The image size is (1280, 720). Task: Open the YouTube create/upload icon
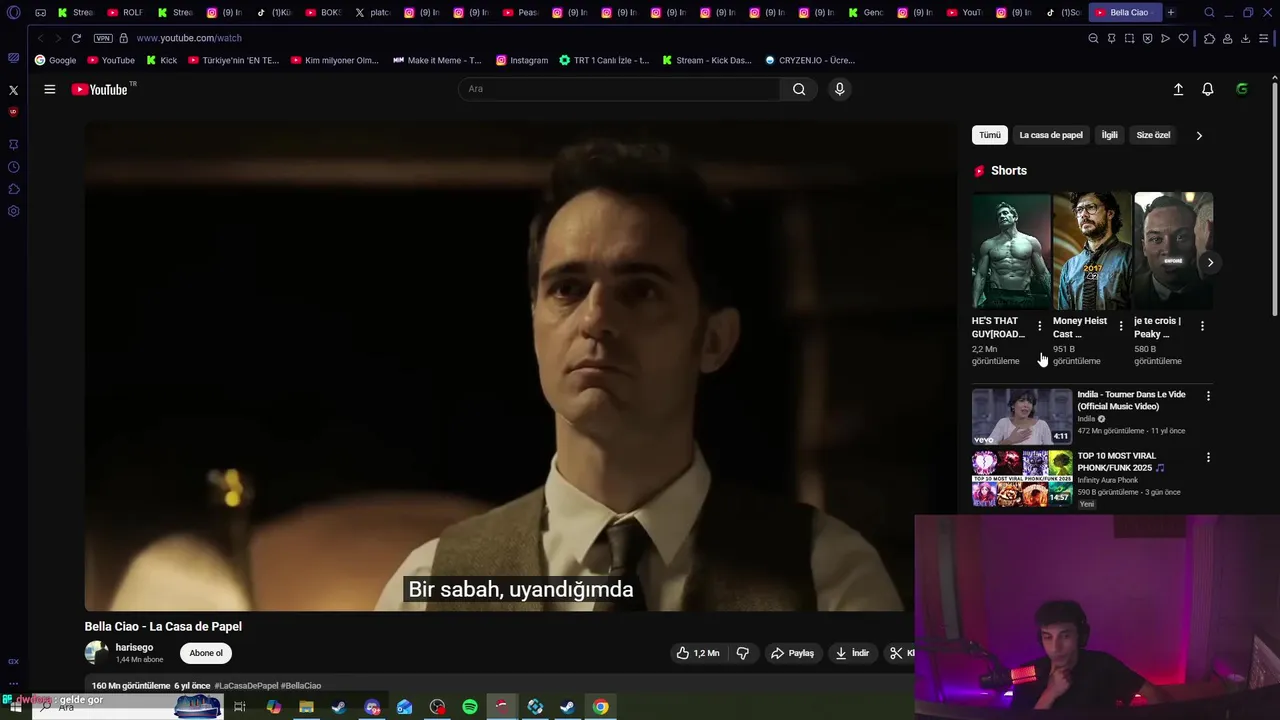pos(1178,89)
